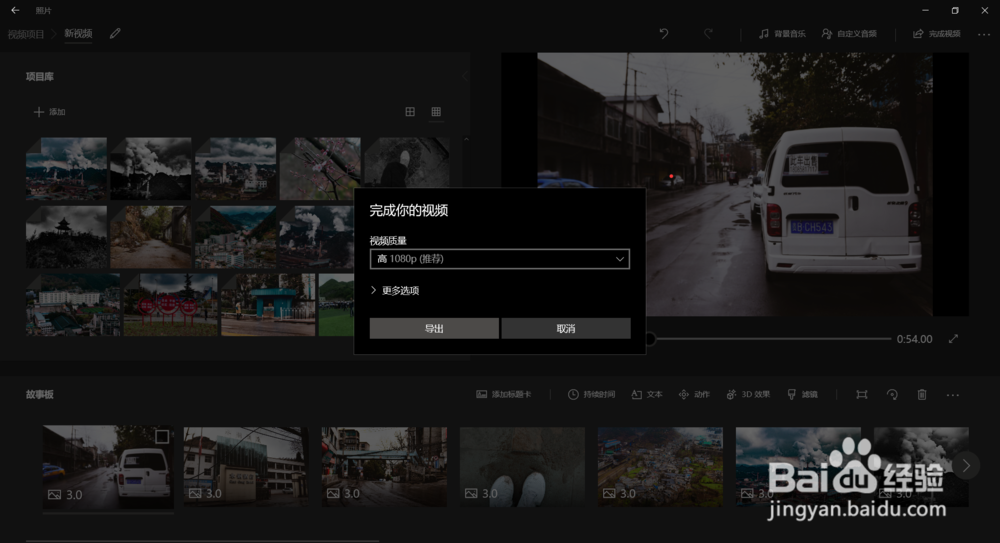Open 3D 效果 effects tool
Screen dimensions: 1000x543
pyautogui.click(x=748, y=394)
